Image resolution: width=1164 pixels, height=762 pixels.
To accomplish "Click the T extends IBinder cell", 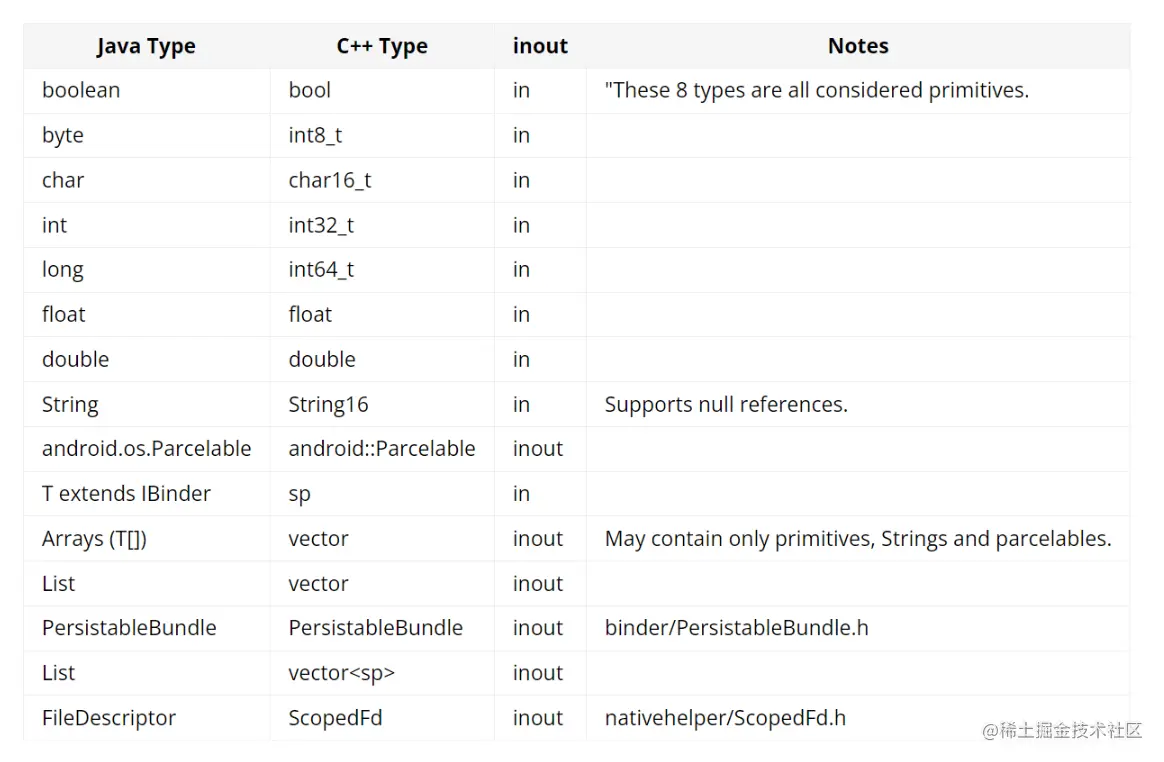I will click(126, 494).
